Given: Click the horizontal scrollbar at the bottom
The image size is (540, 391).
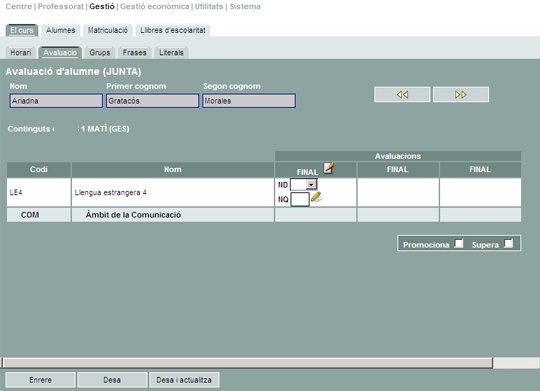Looking at the screenshot, I should (x=248, y=363).
